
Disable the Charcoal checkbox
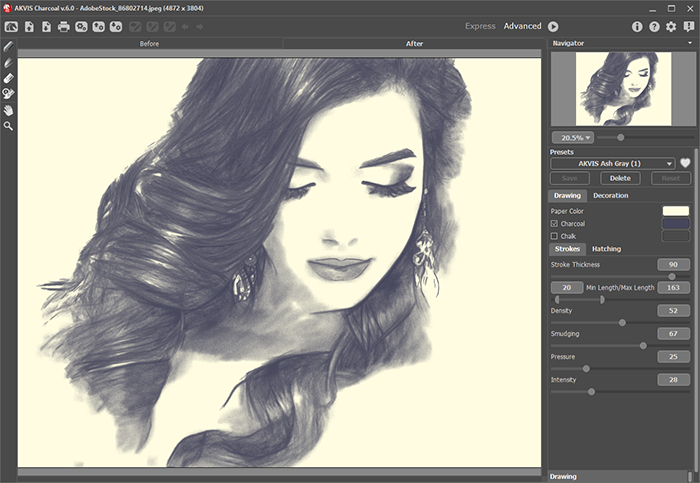[555, 224]
